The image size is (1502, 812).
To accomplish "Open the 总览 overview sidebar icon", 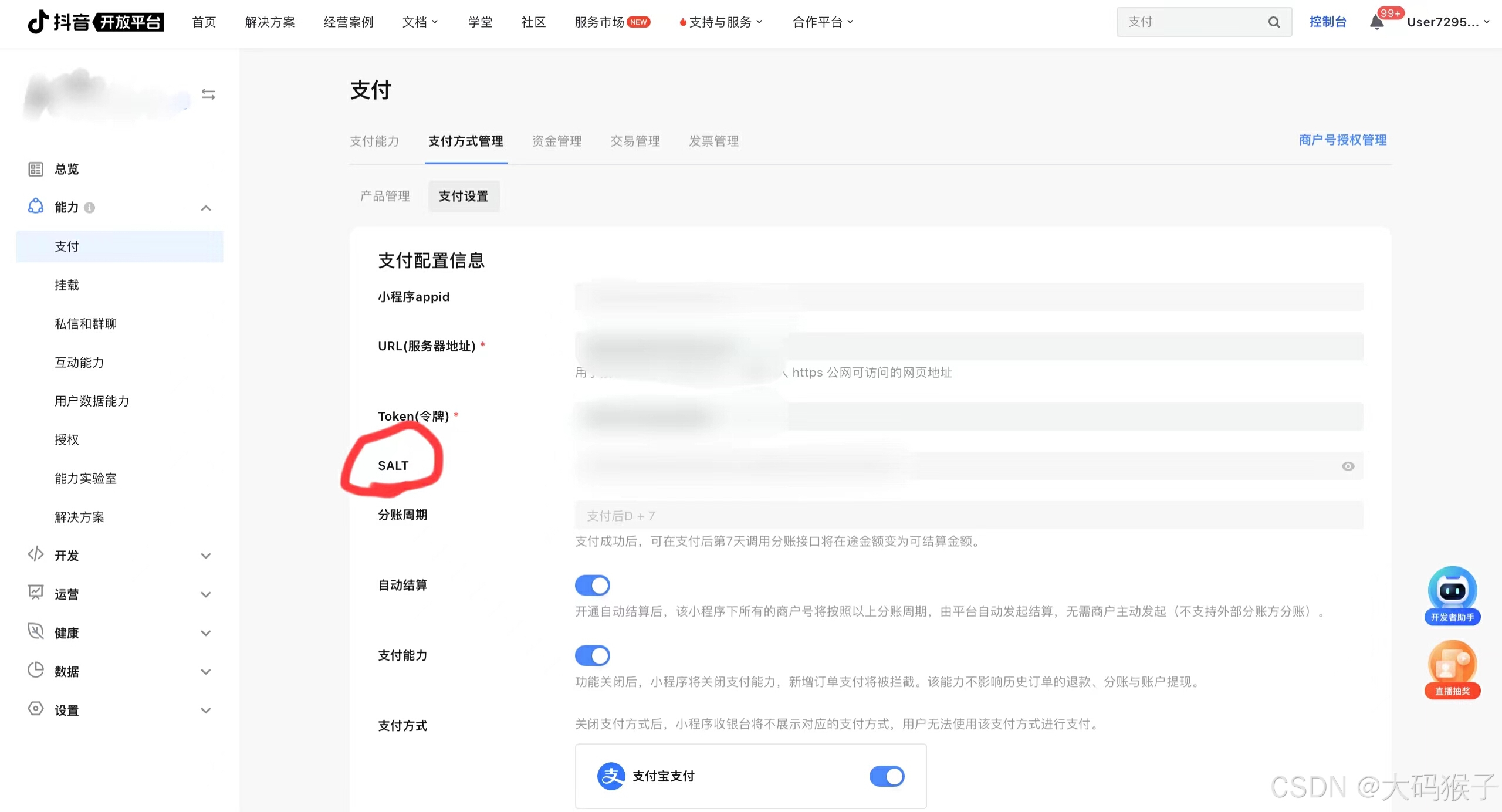I will [x=35, y=168].
